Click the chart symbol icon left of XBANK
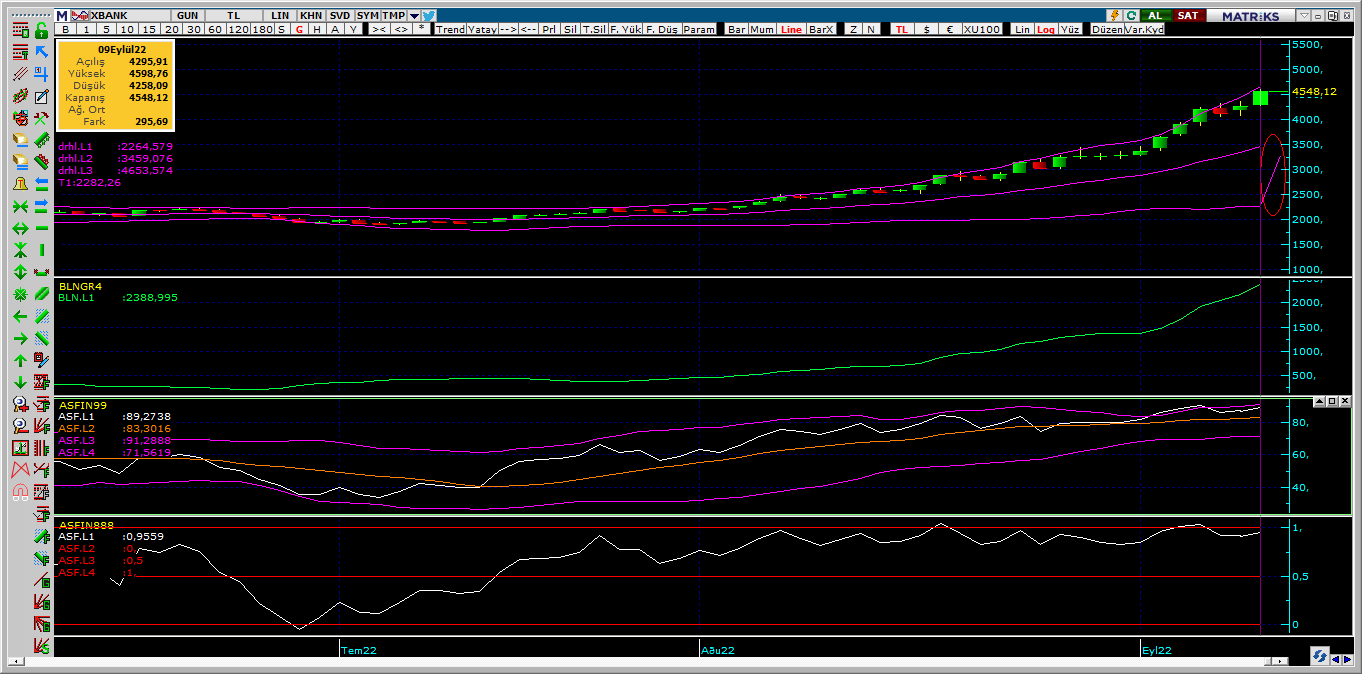The height and width of the screenshot is (674, 1362). [x=80, y=16]
